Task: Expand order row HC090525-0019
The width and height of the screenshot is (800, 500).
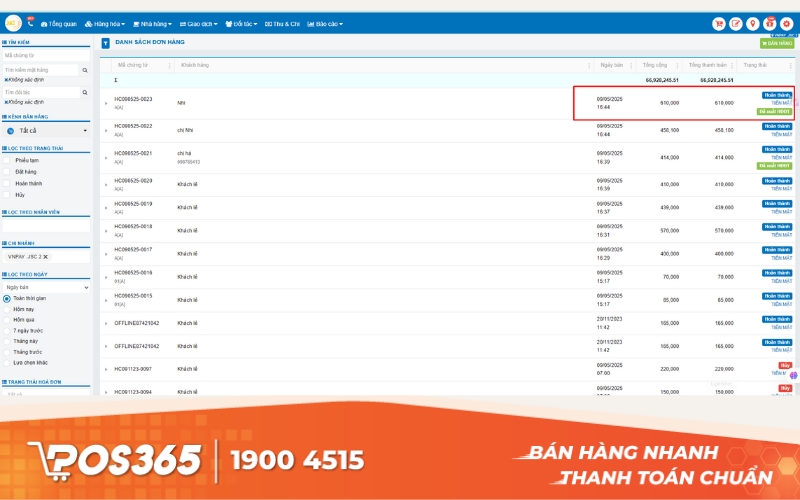Action: click(106, 208)
